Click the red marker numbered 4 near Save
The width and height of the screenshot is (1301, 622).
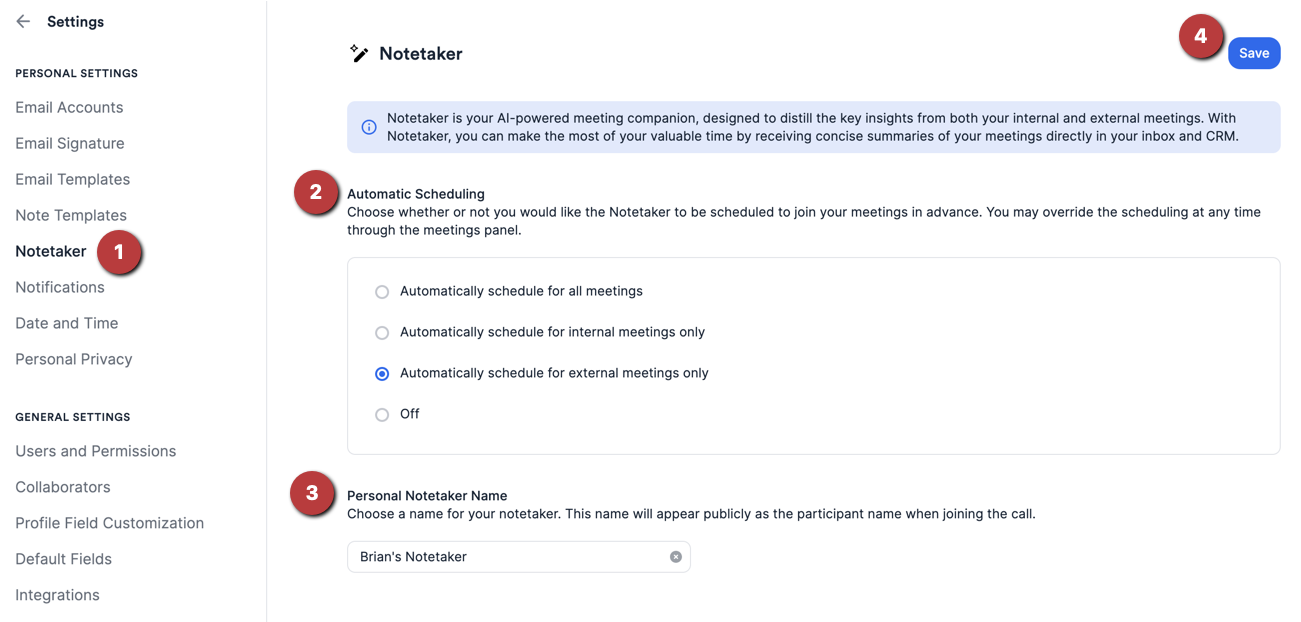(x=1201, y=36)
